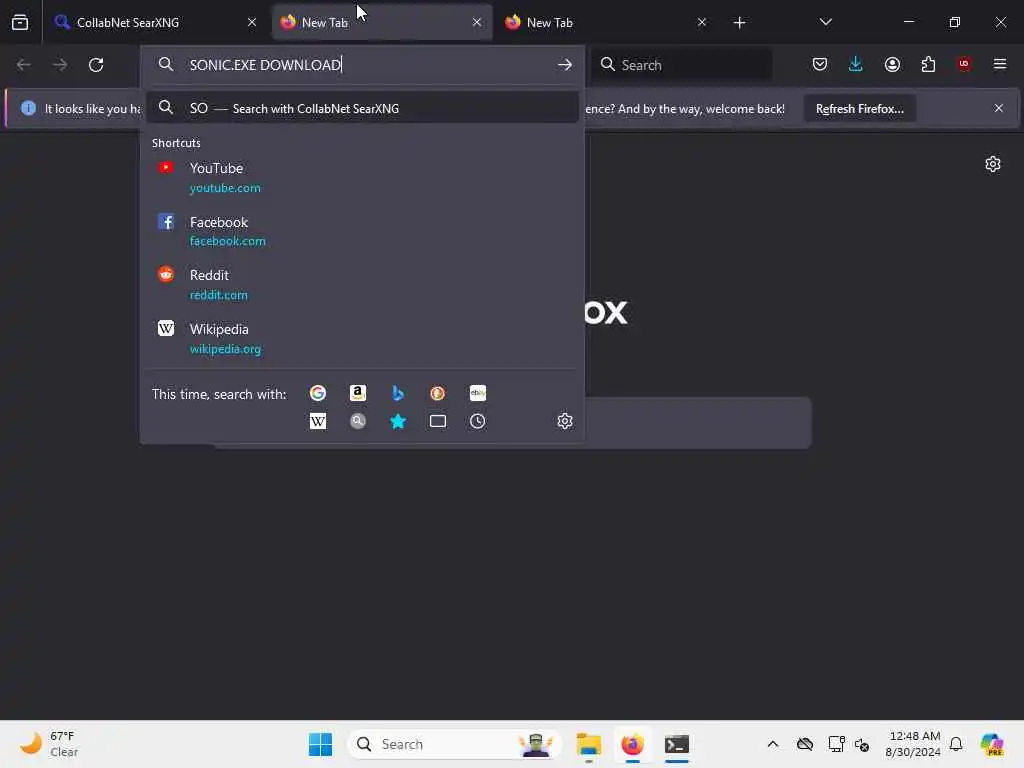The height and width of the screenshot is (768, 1024).
Task: Open the Firefox application menu
Action: 999,64
